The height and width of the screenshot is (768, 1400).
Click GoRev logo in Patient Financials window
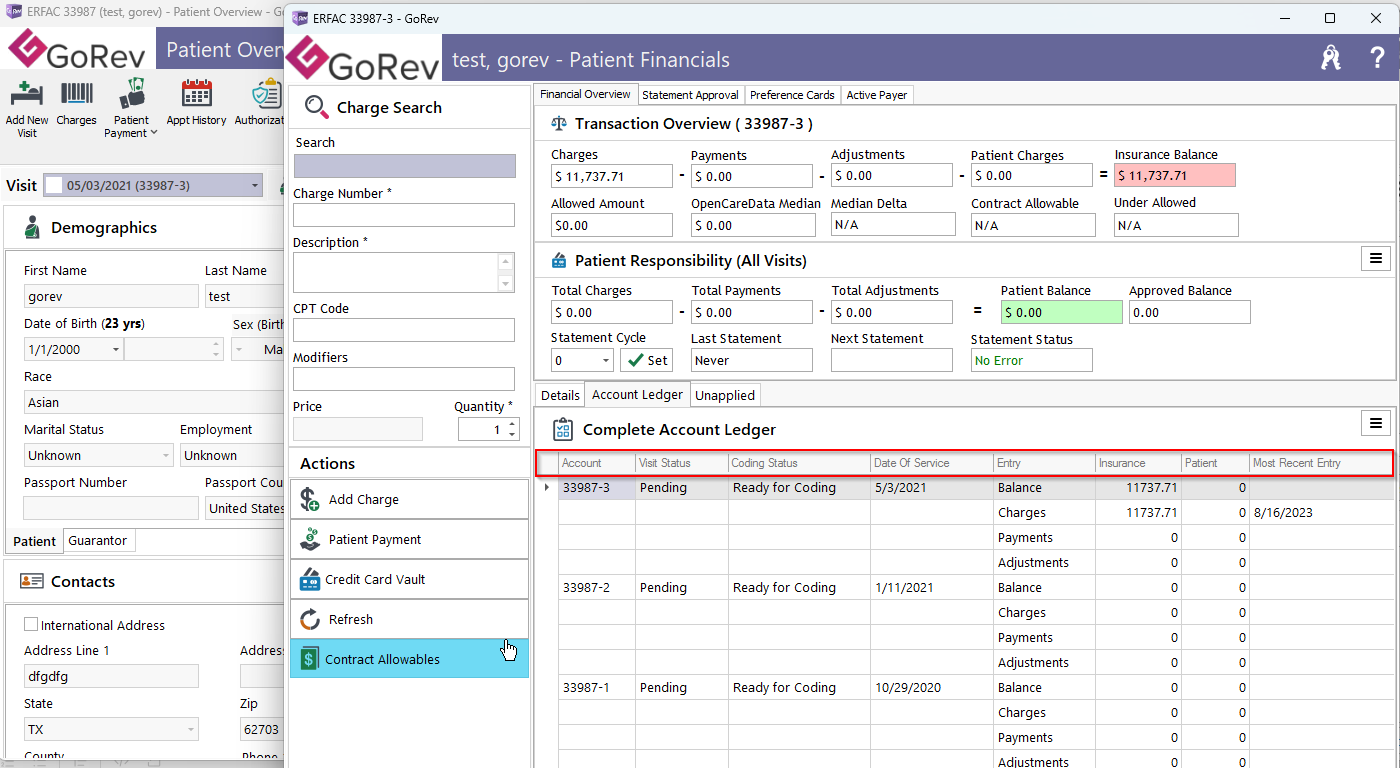(363, 58)
